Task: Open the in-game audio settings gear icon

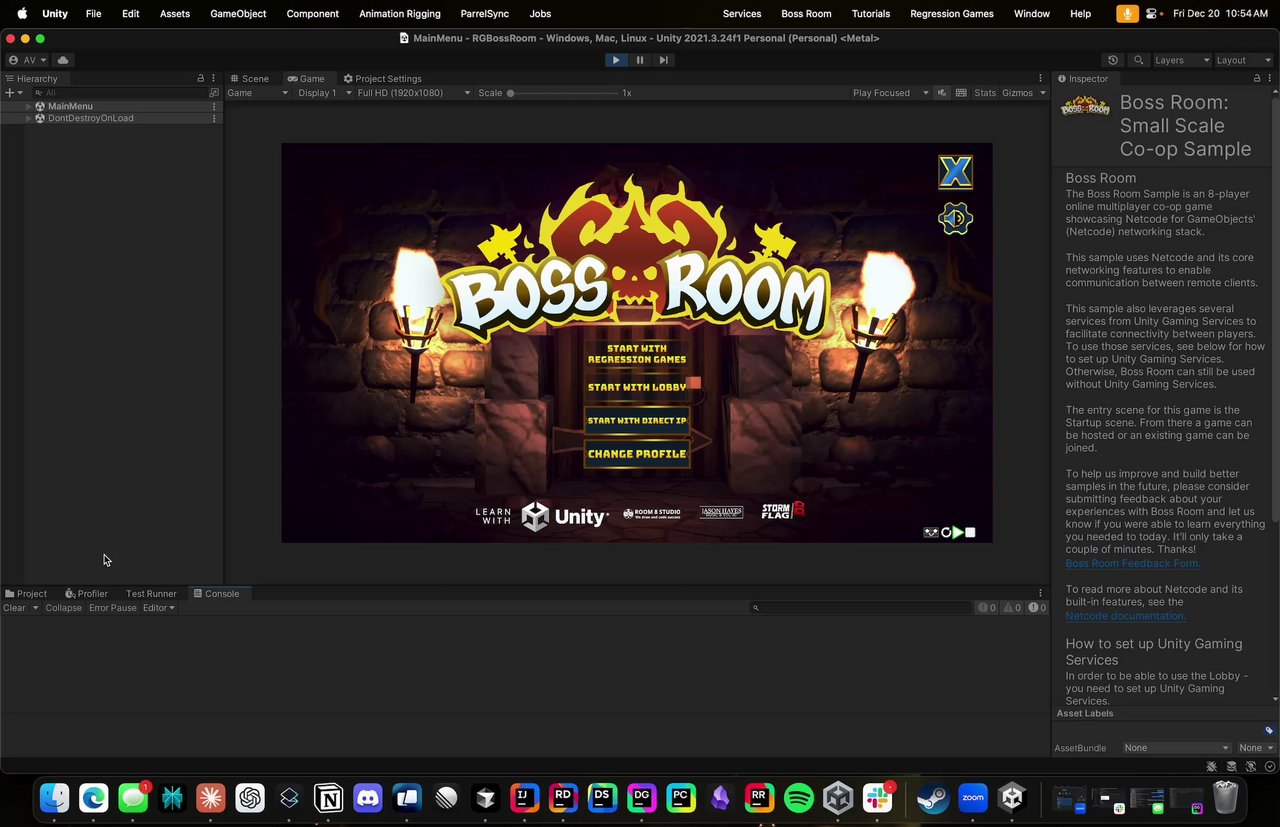Action: pos(955,219)
